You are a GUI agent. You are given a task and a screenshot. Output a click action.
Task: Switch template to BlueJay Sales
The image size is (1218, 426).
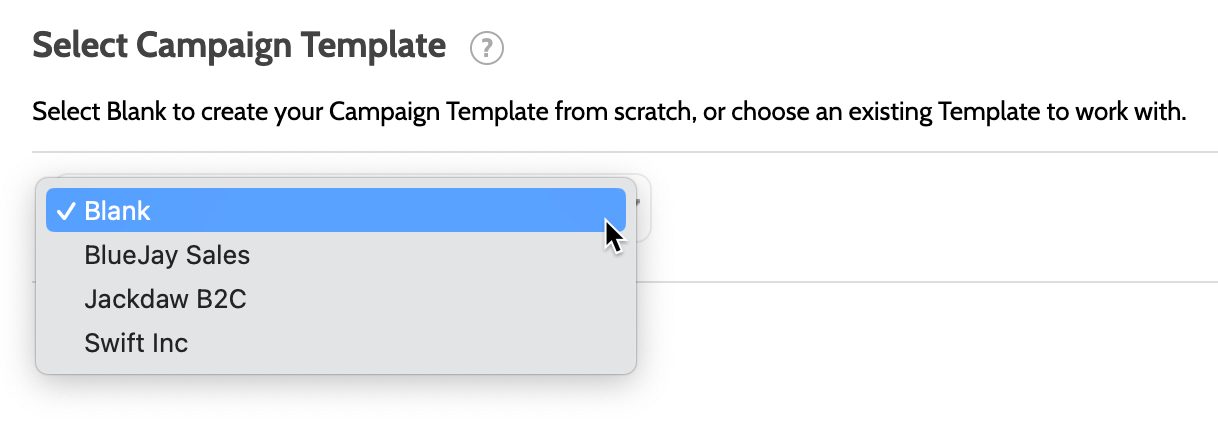(x=167, y=255)
